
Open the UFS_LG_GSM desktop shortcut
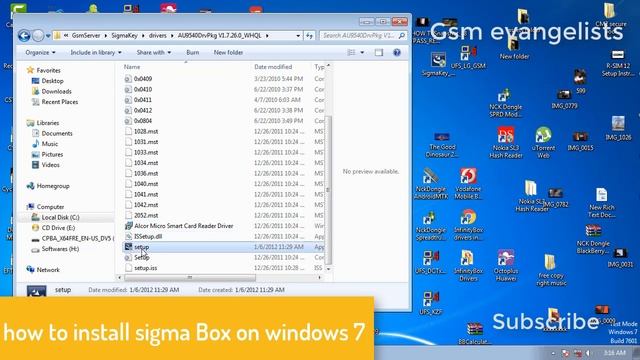[468, 57]
